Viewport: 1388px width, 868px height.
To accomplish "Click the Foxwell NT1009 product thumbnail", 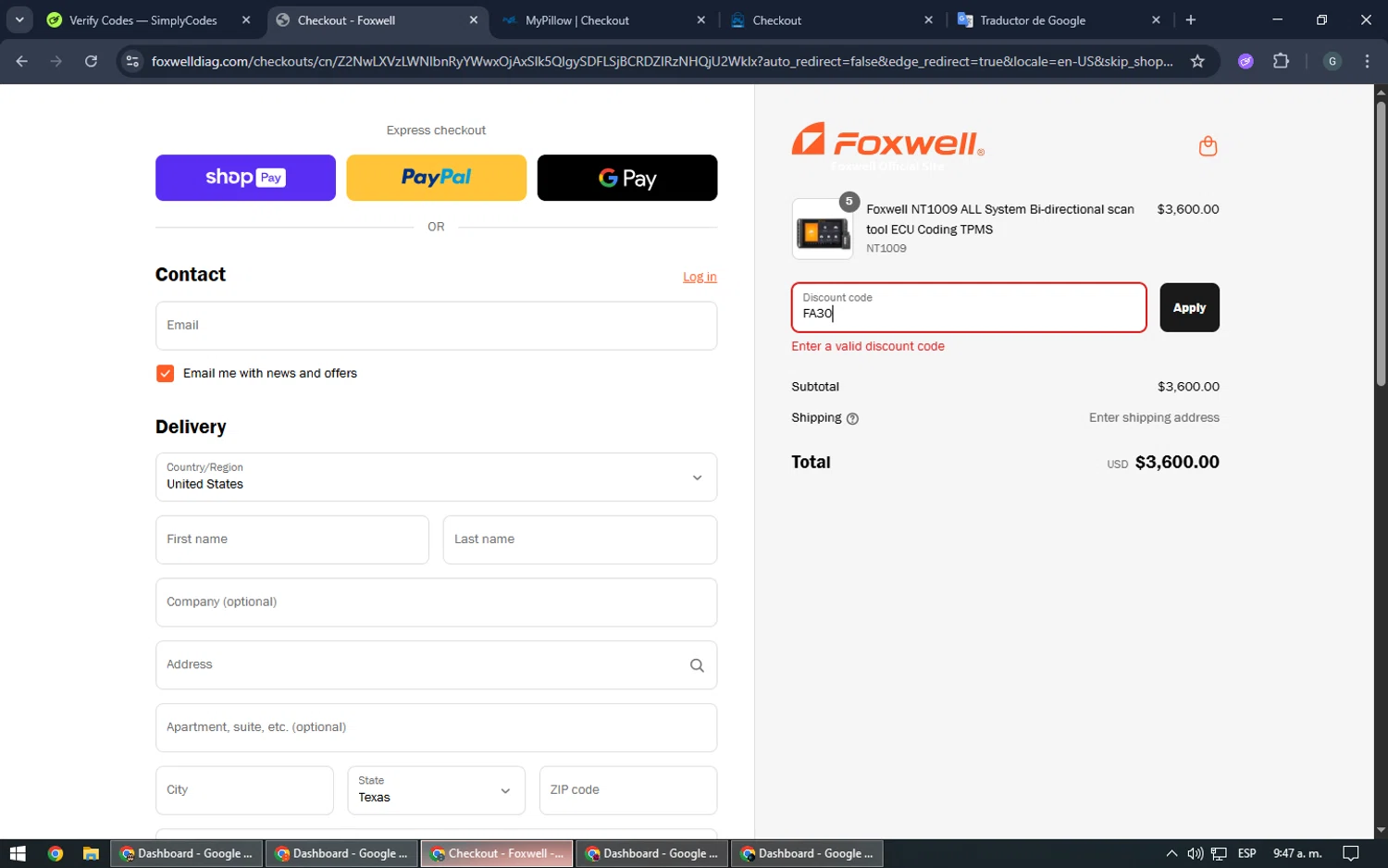I will coord(823,229).
